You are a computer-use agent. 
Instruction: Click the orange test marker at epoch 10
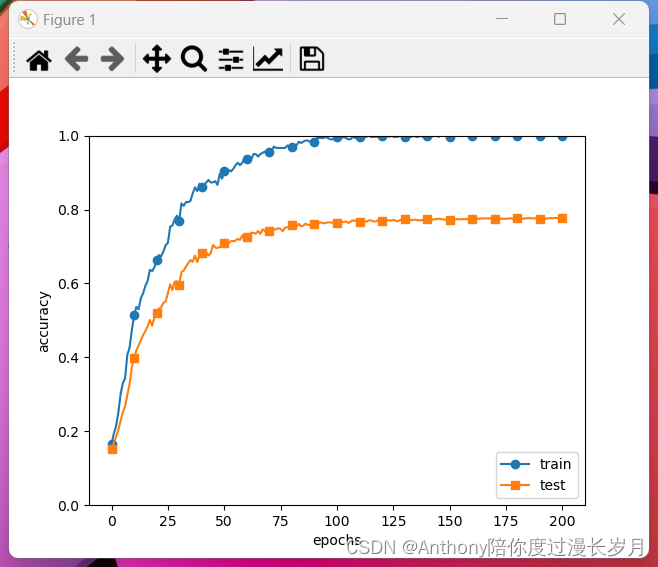pos(134,358)
